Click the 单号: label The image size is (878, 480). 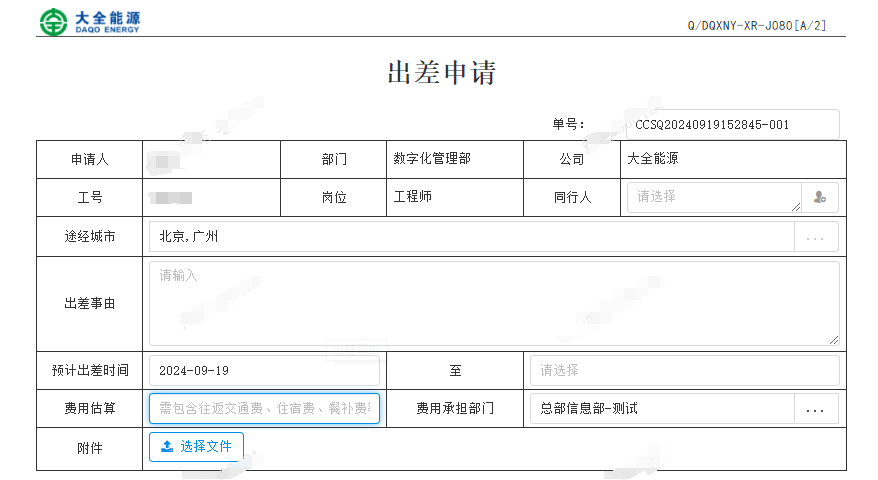[568, 124]
